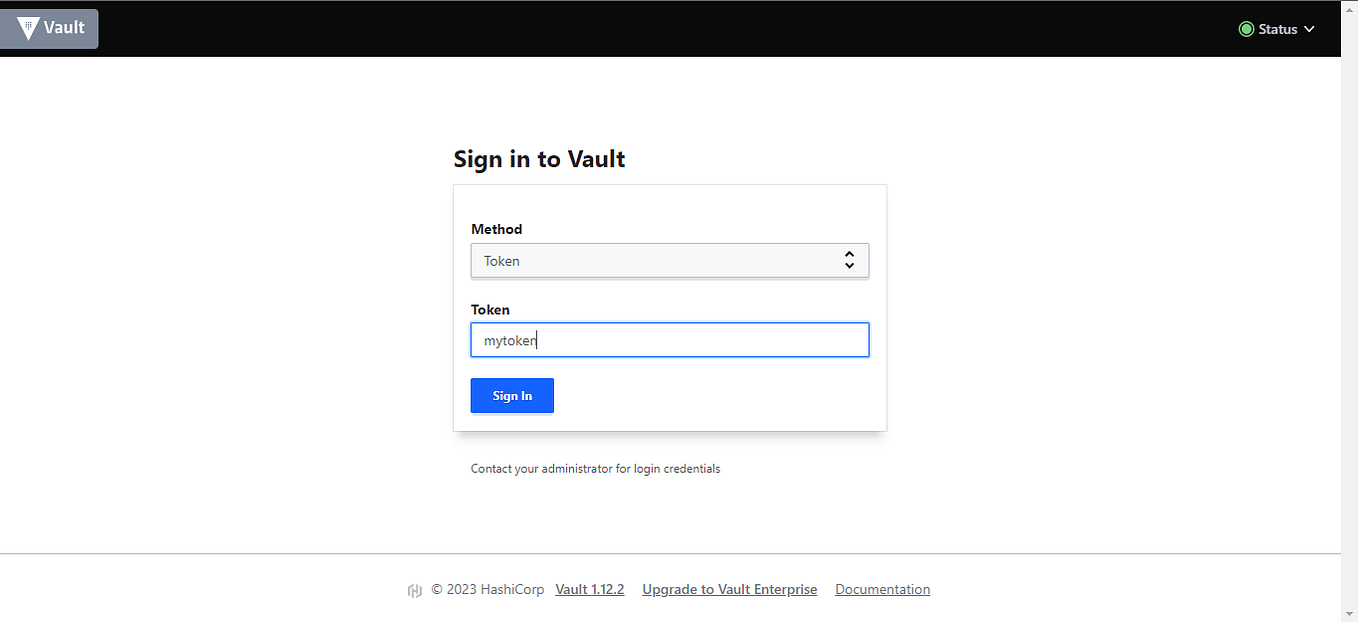Click the scrollbar's down arrow

click(1350, 614)
